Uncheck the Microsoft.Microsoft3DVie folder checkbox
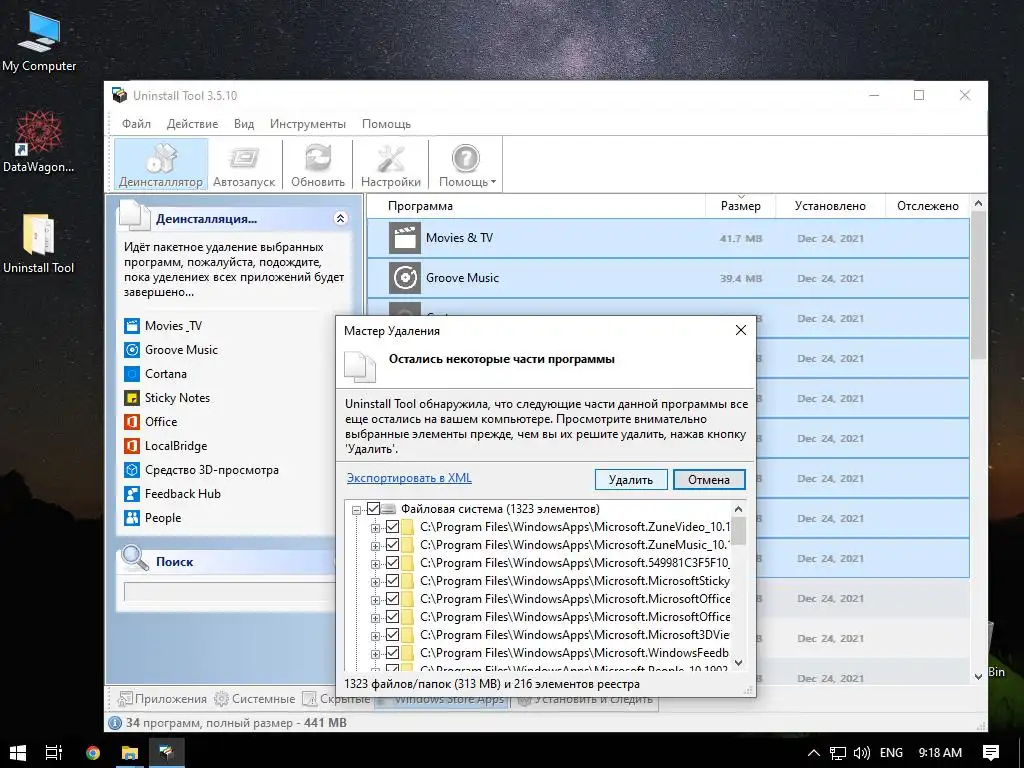 point(392,634)
